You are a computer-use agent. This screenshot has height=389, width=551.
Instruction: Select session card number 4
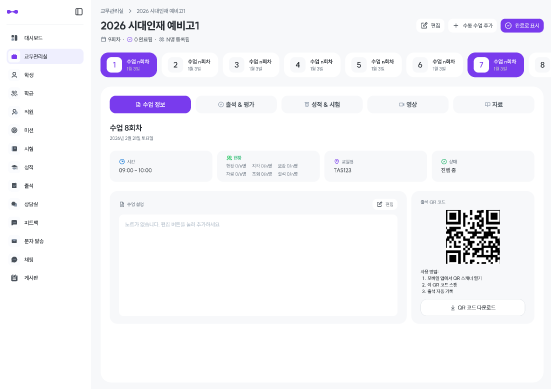312,65
